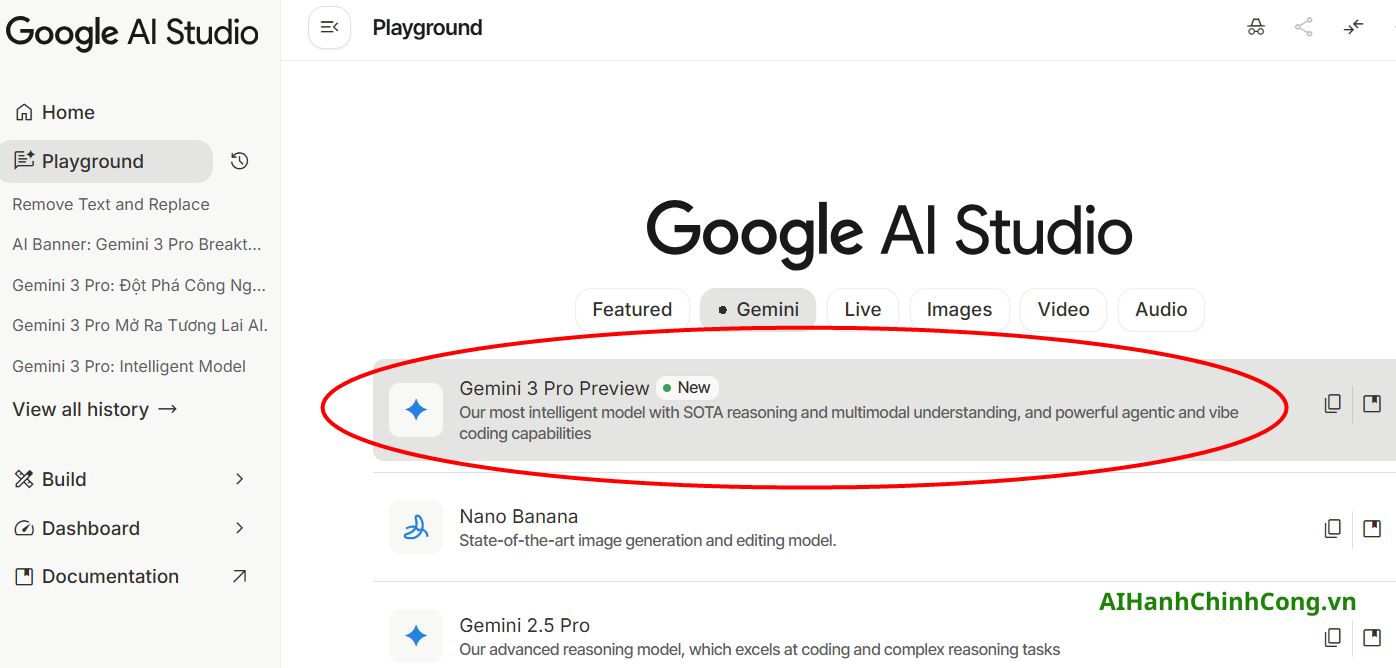Open Gemini 2.5 Pro details panel icon
Screen dimensions: 1396x668
point(1372,637)
